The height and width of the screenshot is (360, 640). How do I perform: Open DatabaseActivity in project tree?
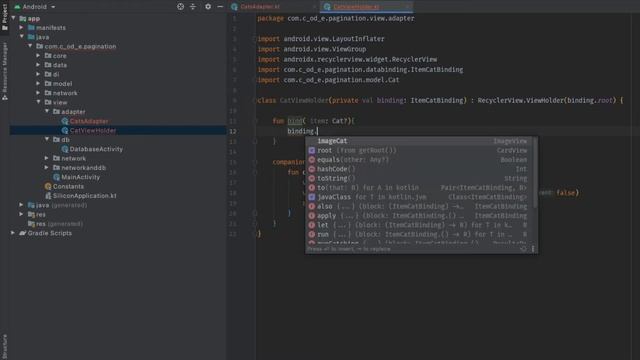(x=96, y=149)
